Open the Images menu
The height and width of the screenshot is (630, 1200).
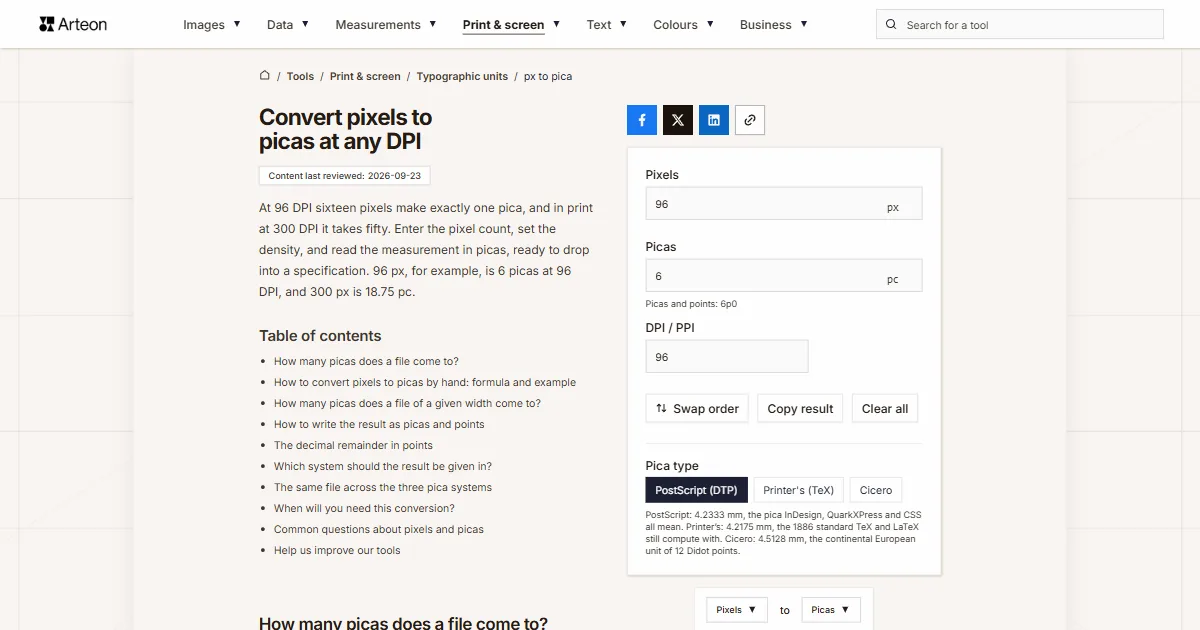(212, 25)
